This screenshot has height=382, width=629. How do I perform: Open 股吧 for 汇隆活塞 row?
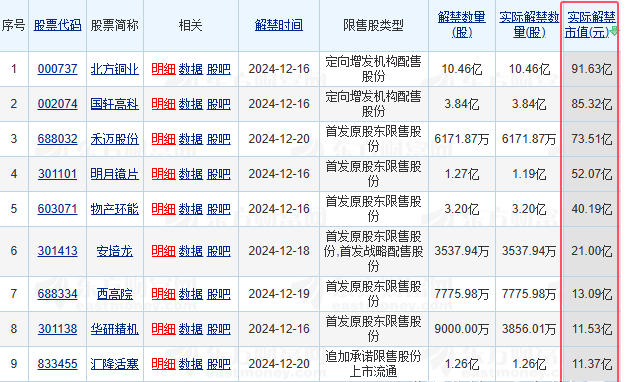(219, 364)
